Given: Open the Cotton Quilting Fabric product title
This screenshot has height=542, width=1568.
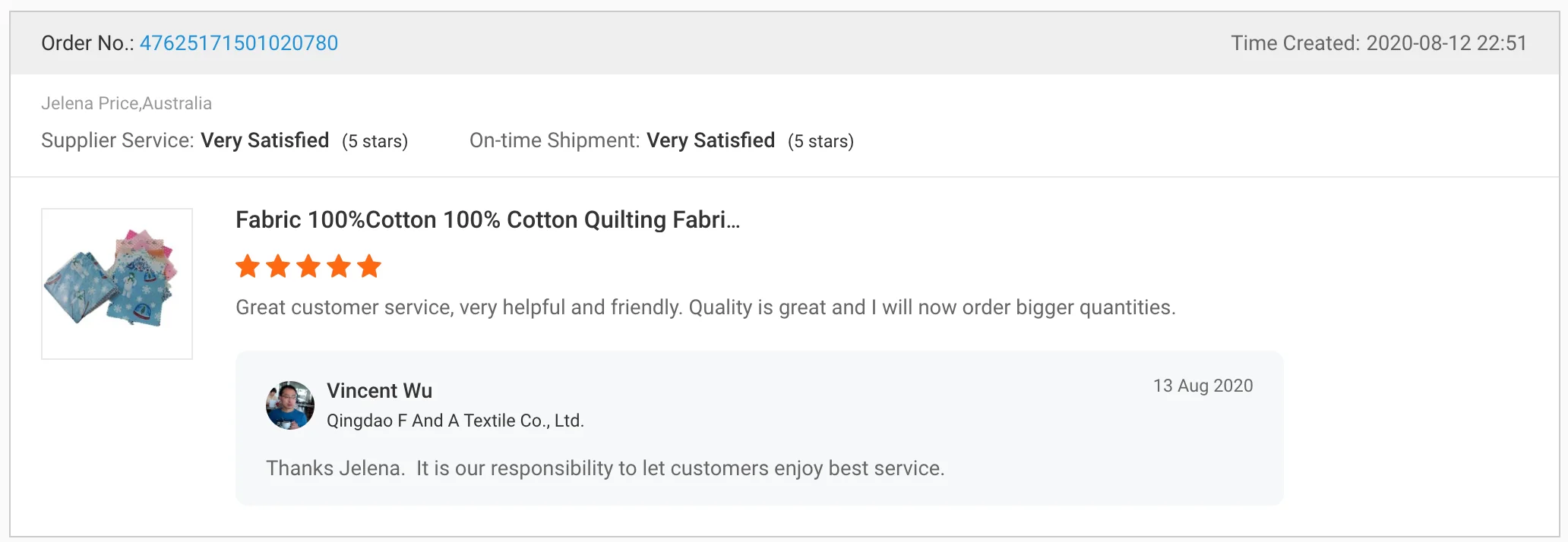Looking at the screenshot, I should click(x=487, y=220).
